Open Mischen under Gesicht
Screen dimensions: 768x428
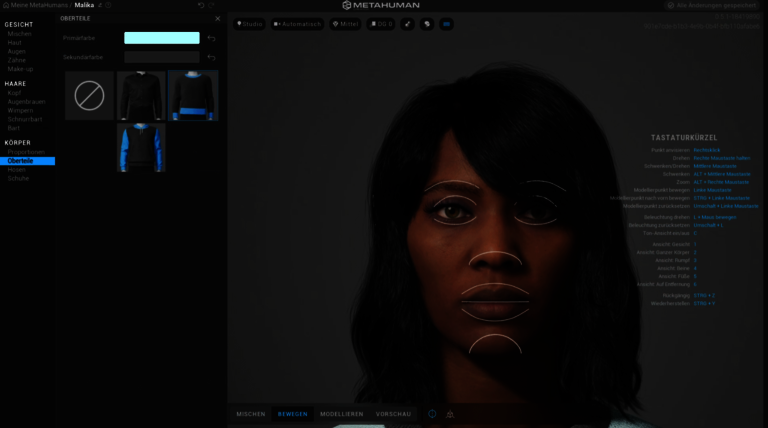(20, 34)
